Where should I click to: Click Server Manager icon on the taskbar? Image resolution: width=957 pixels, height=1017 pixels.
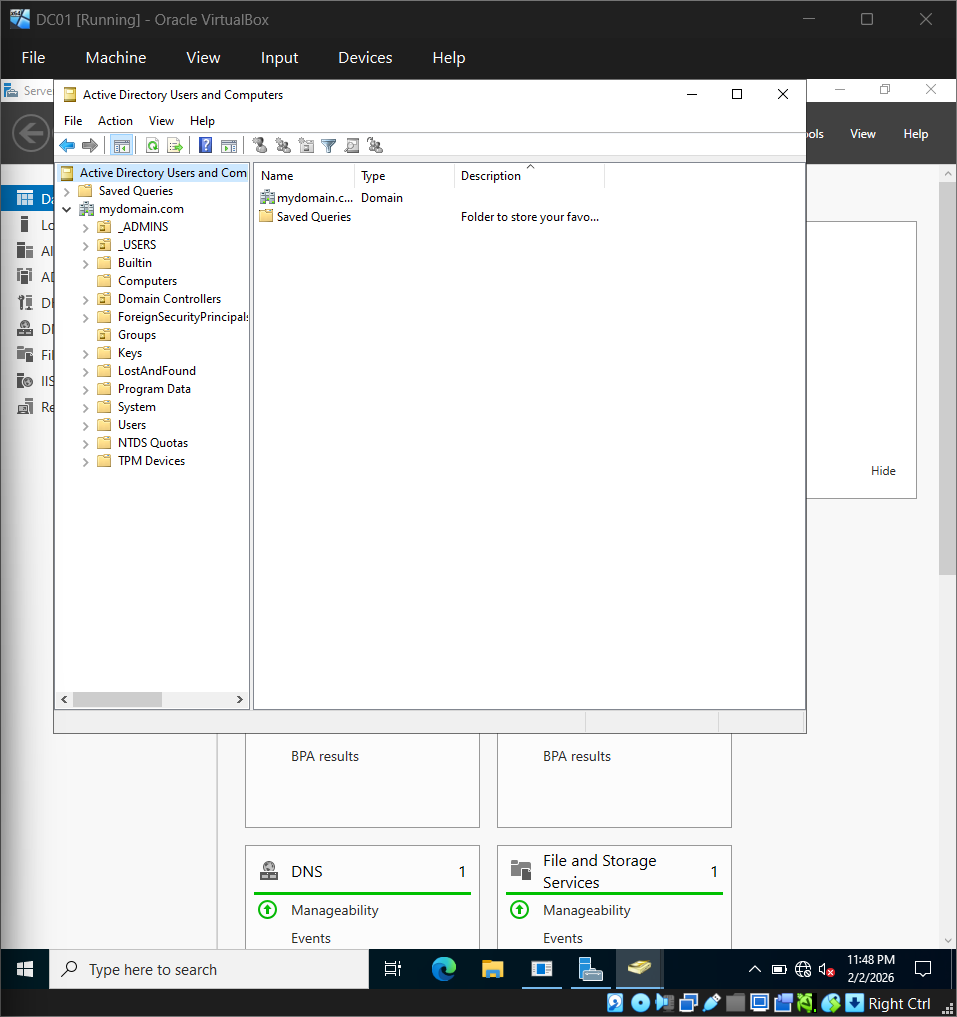pyautogui.click(x=590, y=969)
